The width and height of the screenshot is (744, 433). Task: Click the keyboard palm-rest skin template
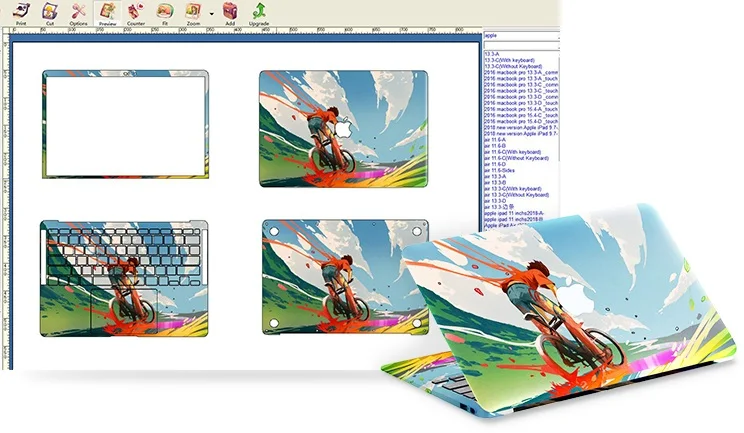124,278
